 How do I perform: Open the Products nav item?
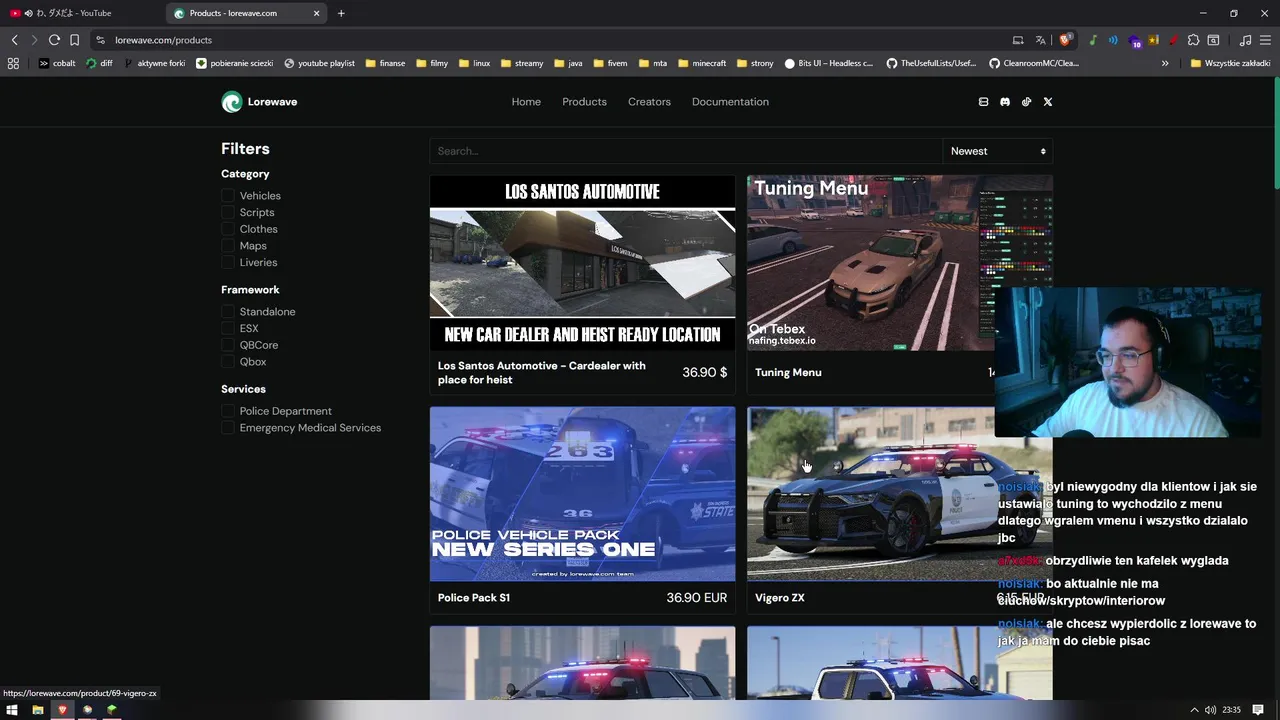point(584,102)
